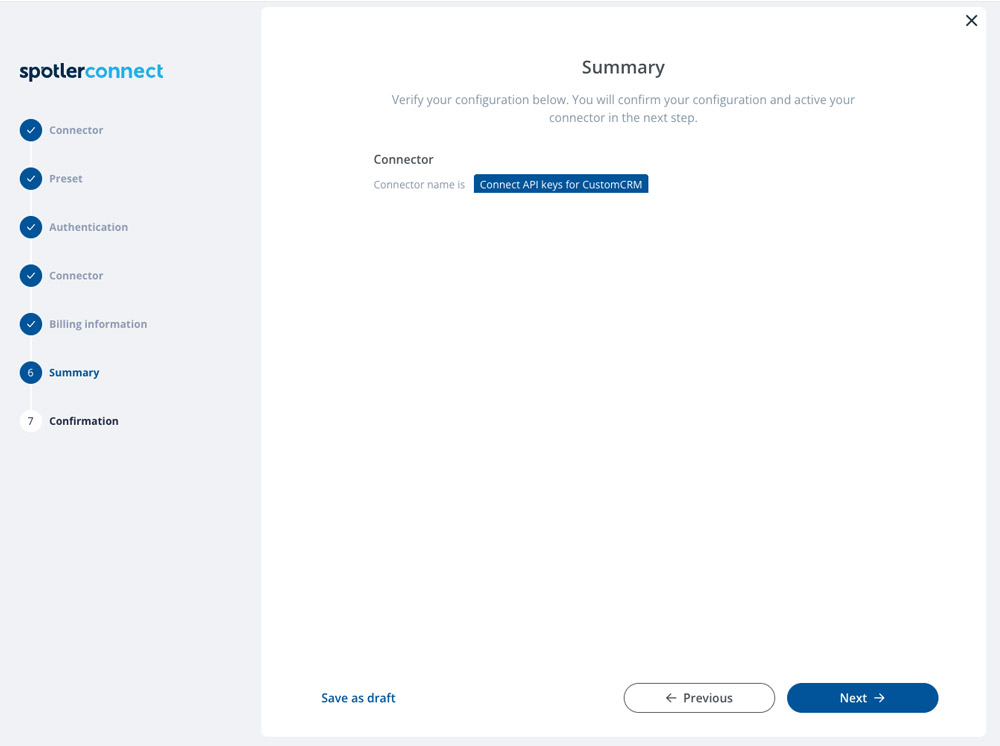Image resolution: width=1000 pixels, height=746 pixels.
Task: Close the wizard with the X icon
Action: pos(971,21)
